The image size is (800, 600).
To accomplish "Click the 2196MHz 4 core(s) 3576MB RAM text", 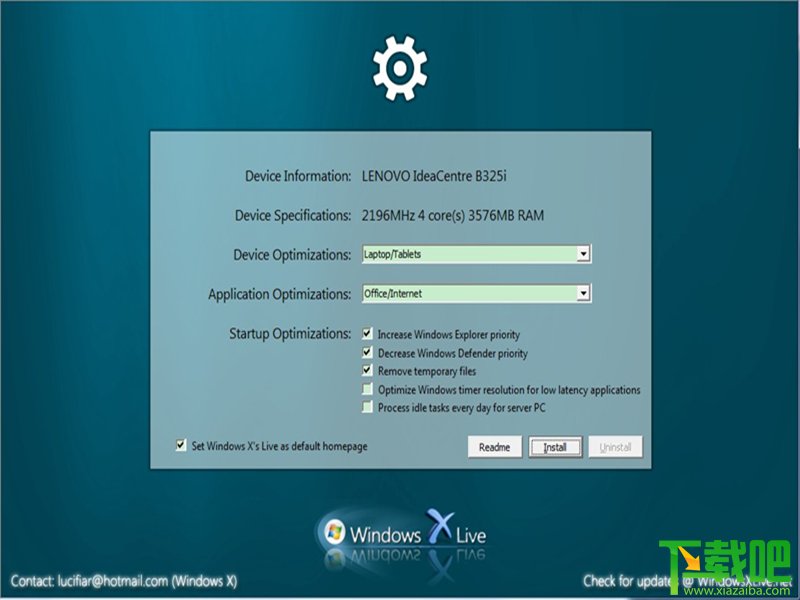I will (453, 215).
